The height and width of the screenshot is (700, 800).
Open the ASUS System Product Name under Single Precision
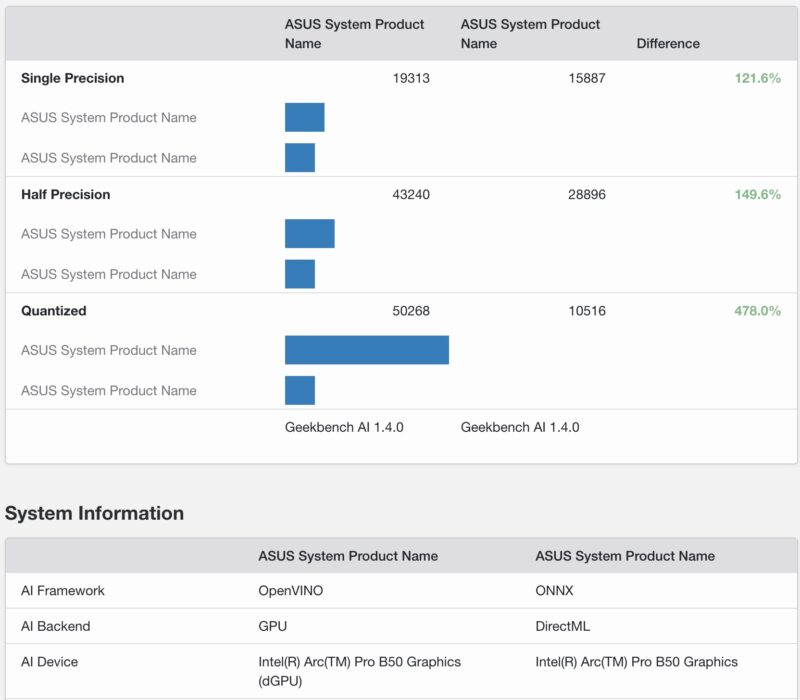(x=109, y=118)
